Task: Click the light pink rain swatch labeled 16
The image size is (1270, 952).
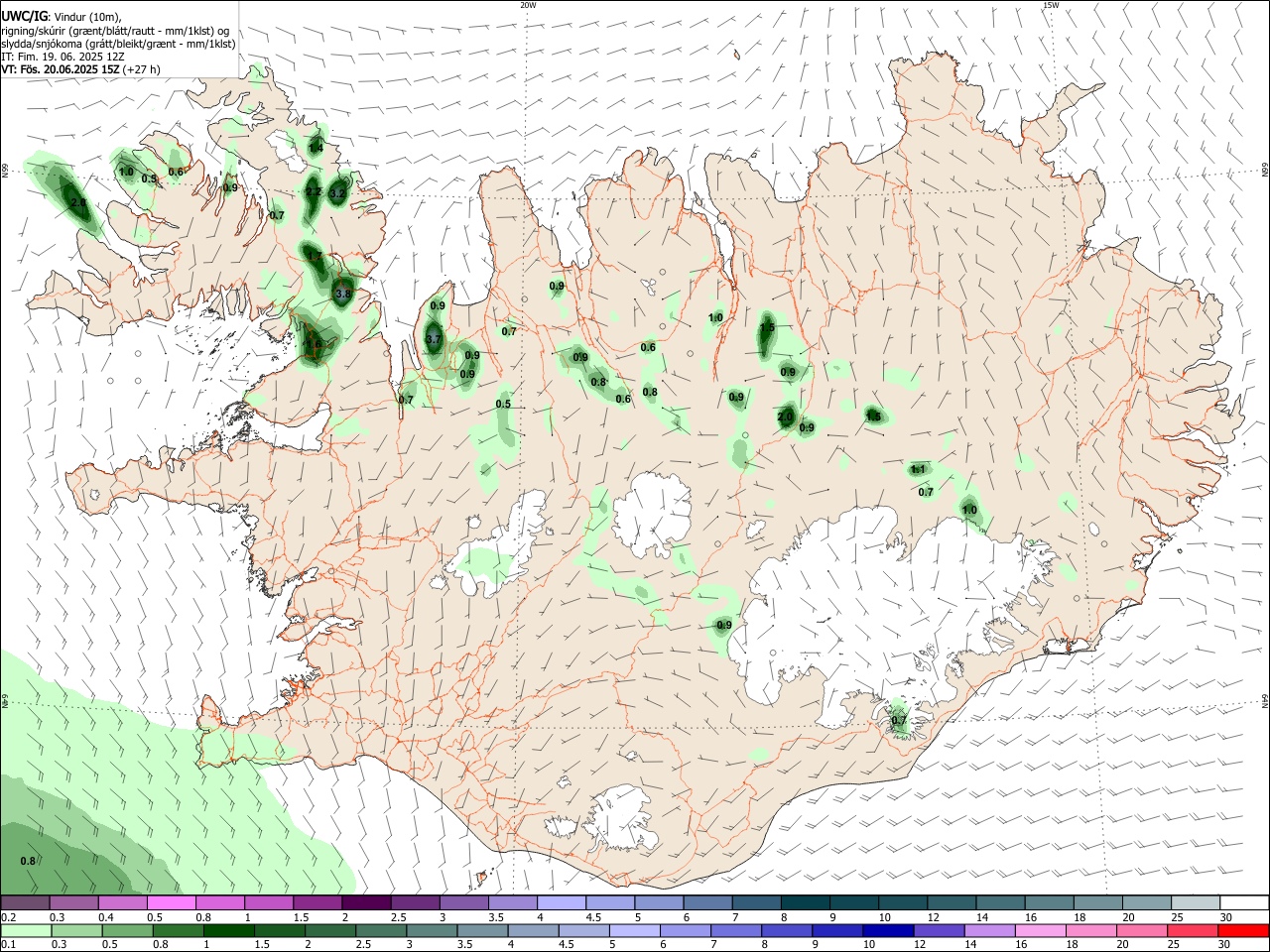Action: coord(1040,931)
